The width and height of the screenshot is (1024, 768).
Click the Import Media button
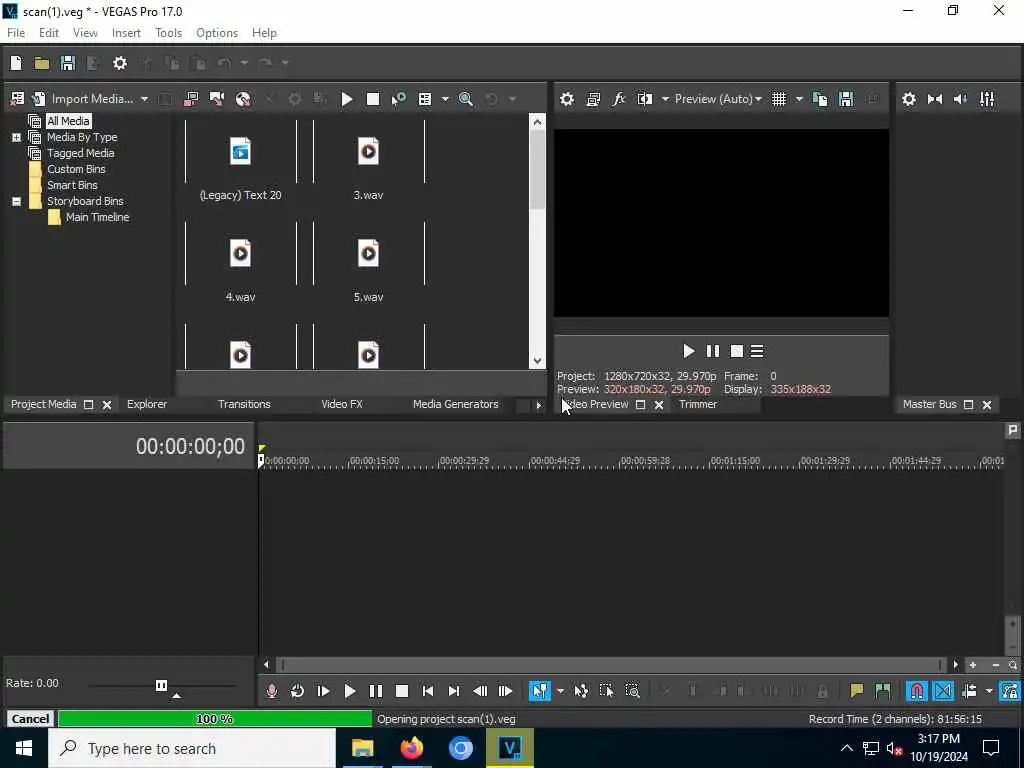tap(84, 99)
